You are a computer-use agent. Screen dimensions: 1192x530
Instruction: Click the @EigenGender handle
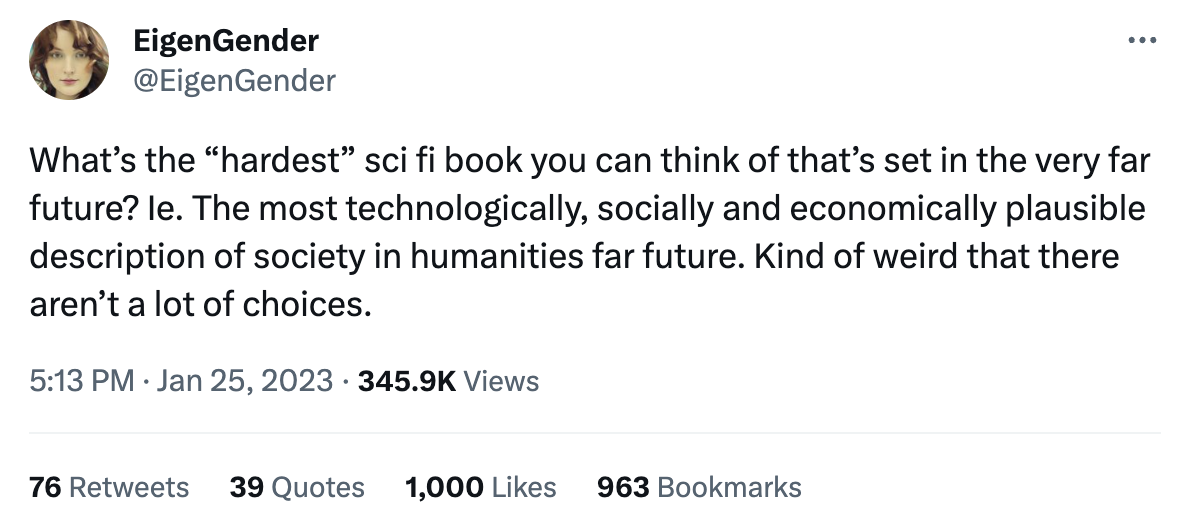[234, 80]
